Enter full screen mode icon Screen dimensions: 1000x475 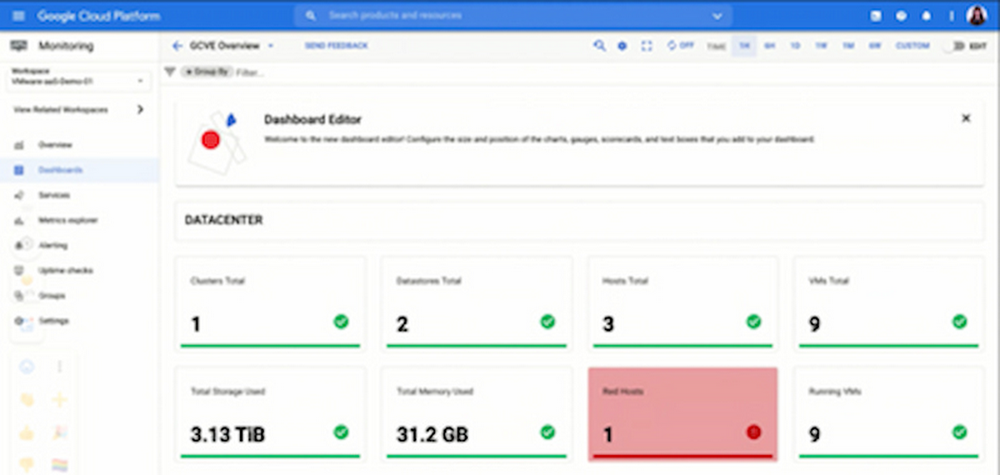(647, 46)
